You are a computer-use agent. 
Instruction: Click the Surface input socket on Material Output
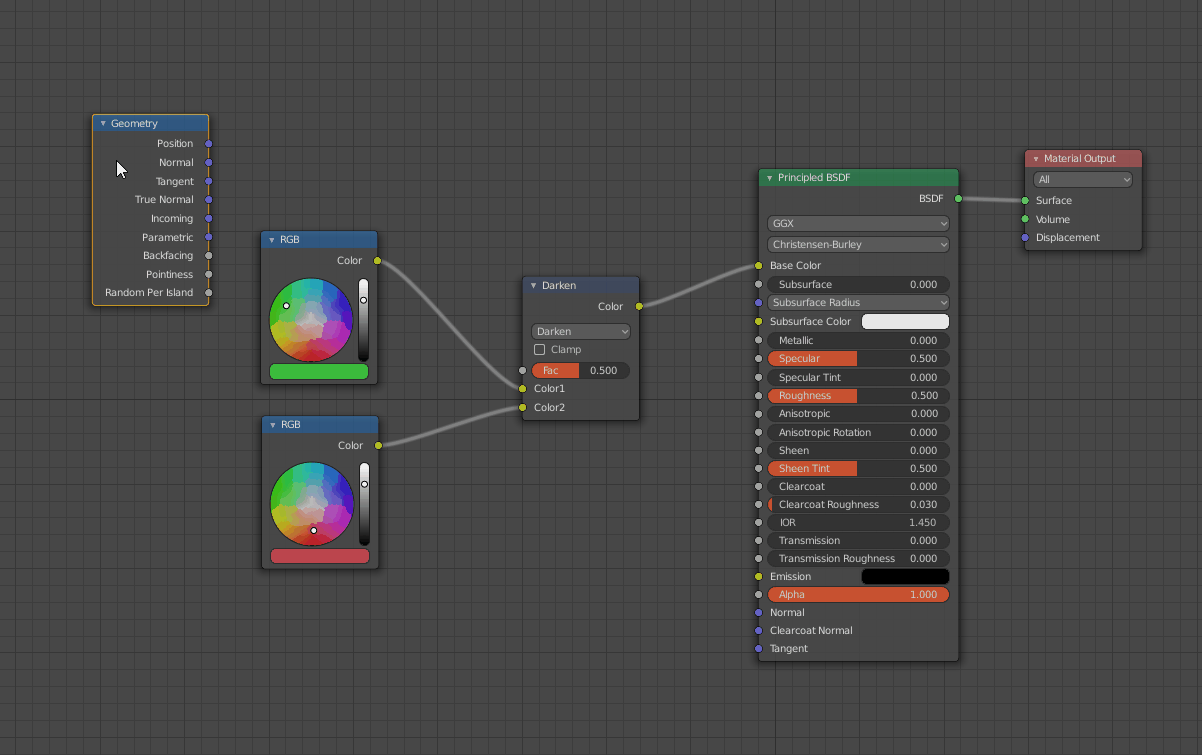coord(1025,201)
